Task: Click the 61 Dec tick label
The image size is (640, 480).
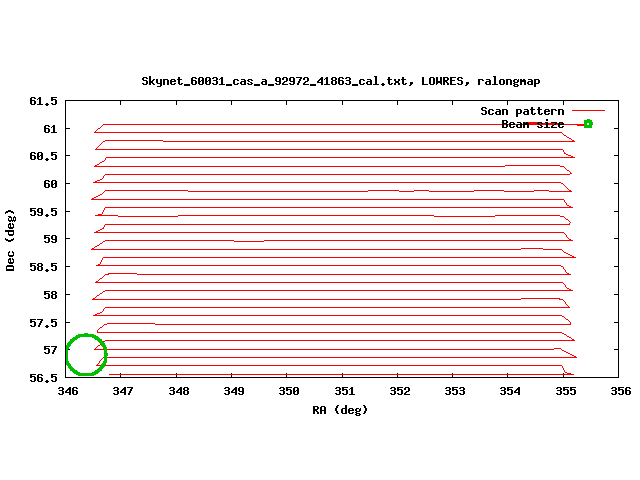Action: (x=50, y=129)
